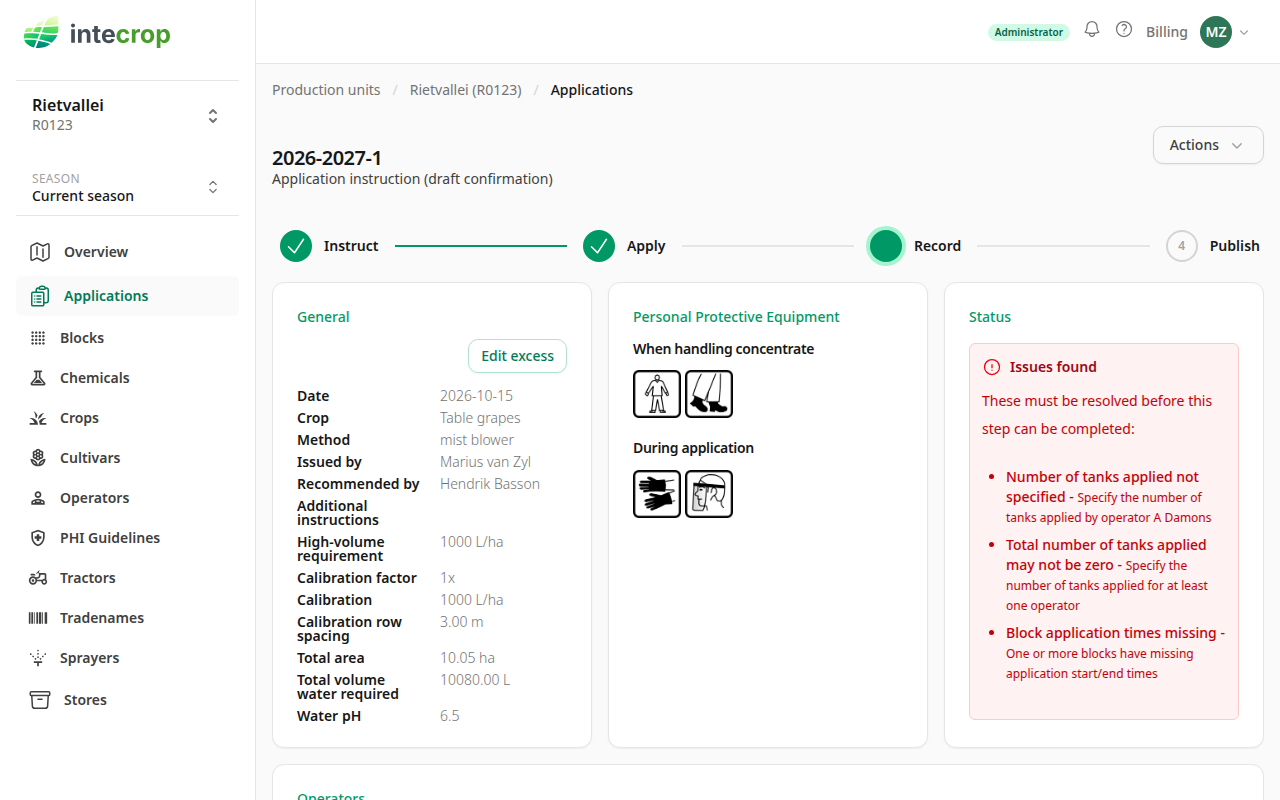The height and width of the screenshot is (800, 1280).
Task: Click the Overview map icon
Action: coord(39,252)
